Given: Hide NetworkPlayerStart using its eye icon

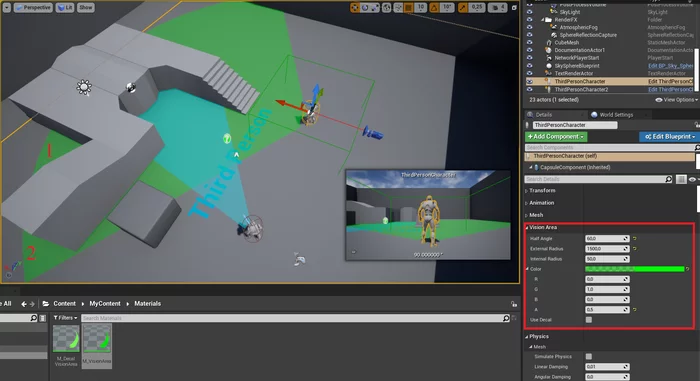Looking at the screenshot, I should 529,58.
